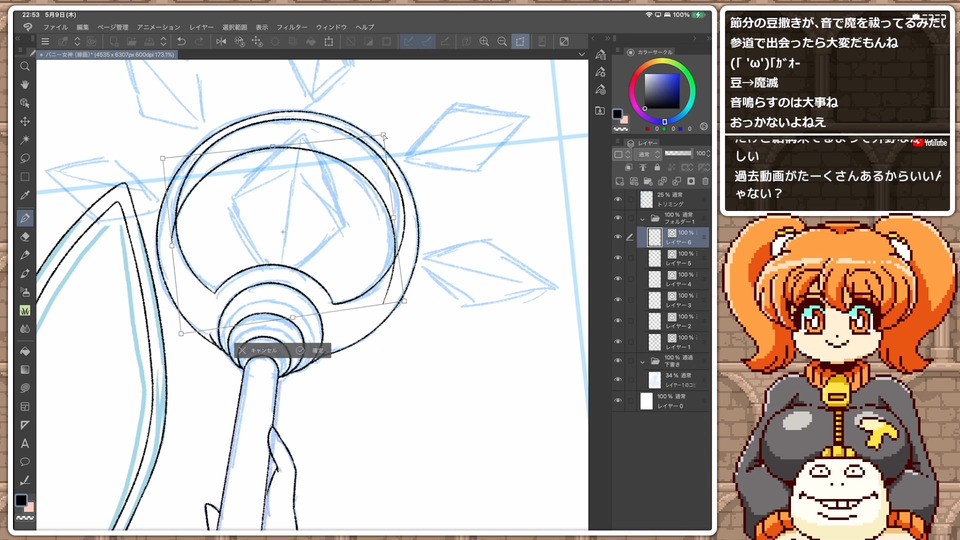The image size is (960, 540).
Task: Select the Frame border tool
Action: pos(25,407)
